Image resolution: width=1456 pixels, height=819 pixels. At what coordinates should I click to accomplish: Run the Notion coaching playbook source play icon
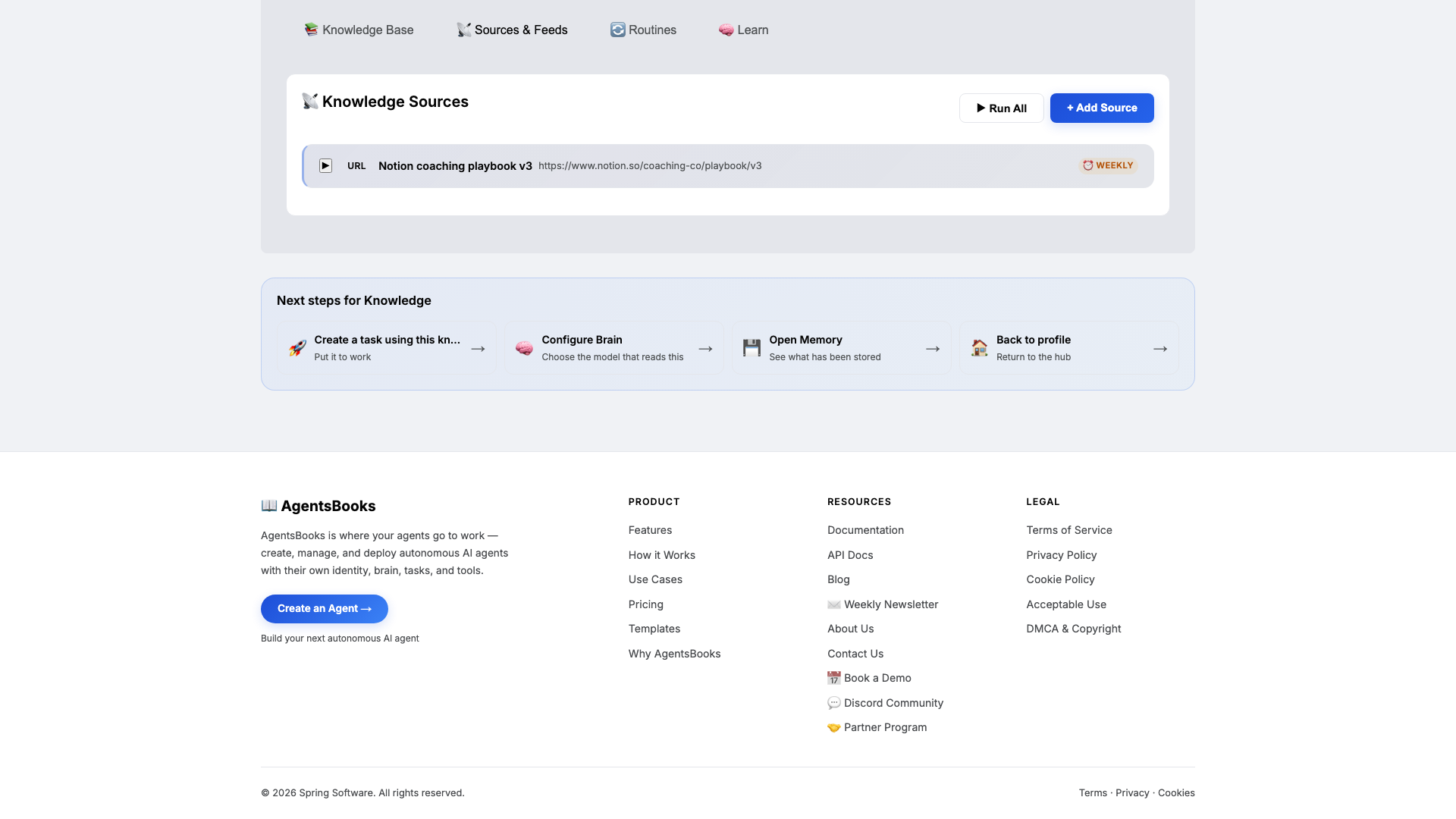[325, 165]
